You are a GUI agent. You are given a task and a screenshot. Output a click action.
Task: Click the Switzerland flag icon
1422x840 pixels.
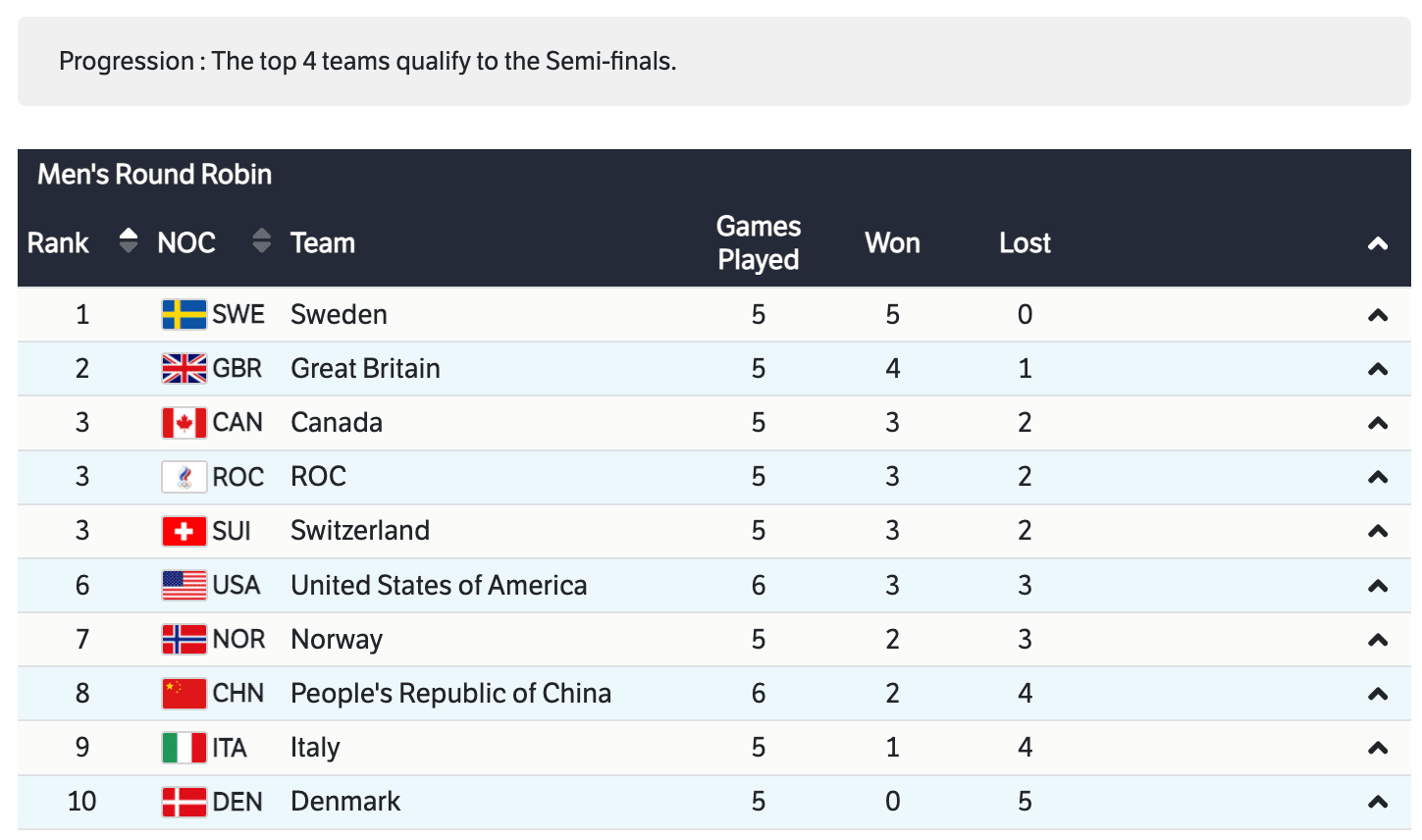point(184,531)
